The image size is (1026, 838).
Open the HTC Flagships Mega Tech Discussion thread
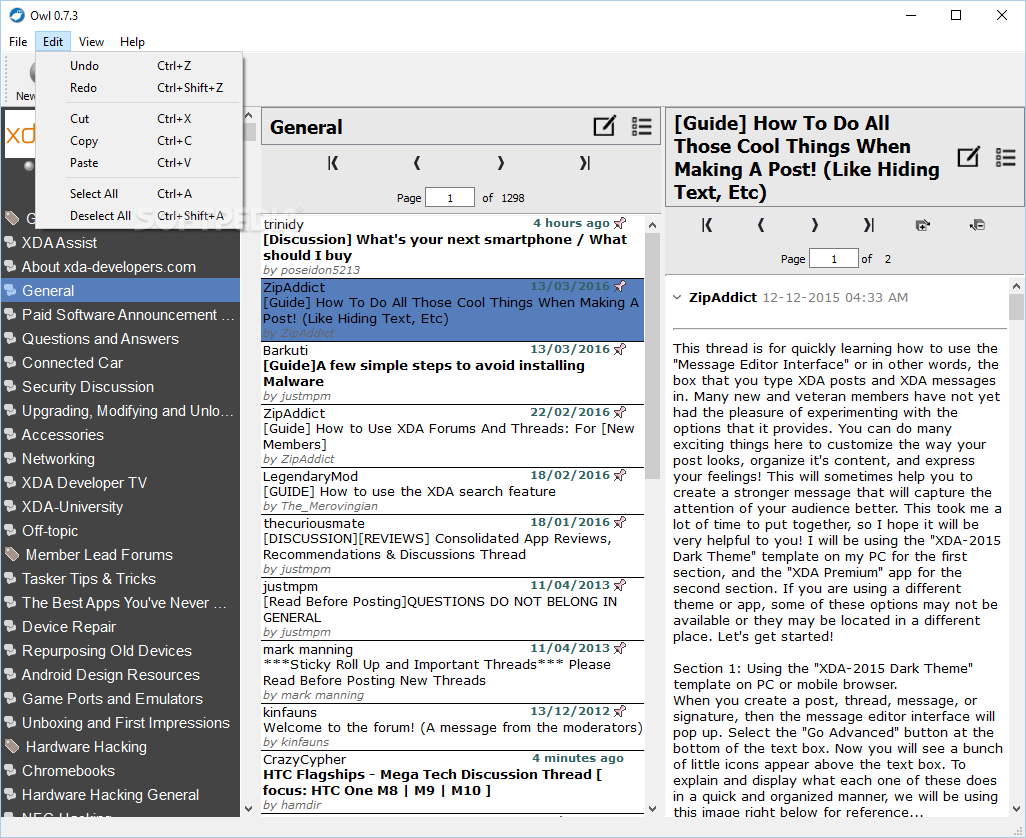(452, 782)
